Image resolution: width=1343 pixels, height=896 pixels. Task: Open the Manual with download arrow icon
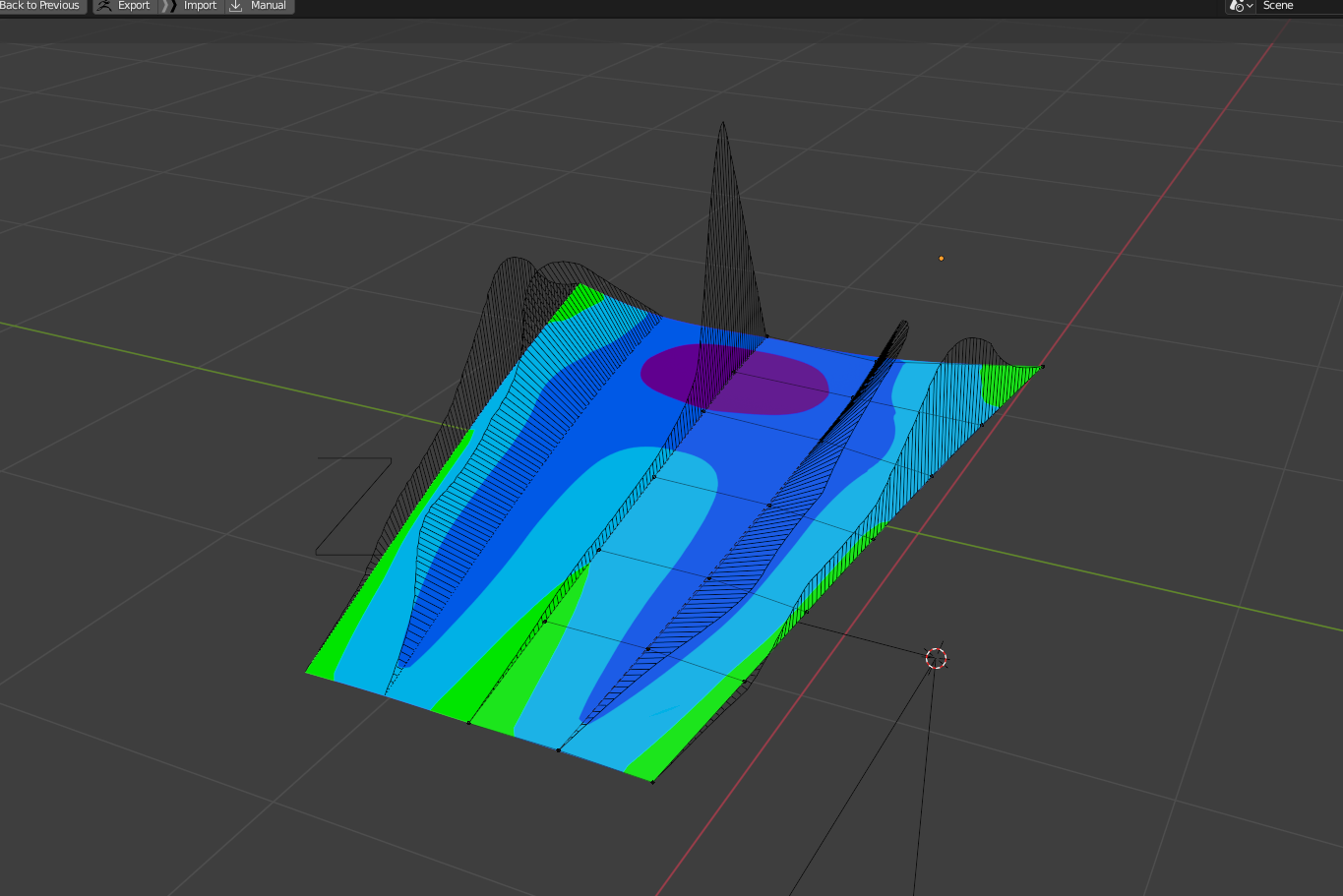[260, 6]
